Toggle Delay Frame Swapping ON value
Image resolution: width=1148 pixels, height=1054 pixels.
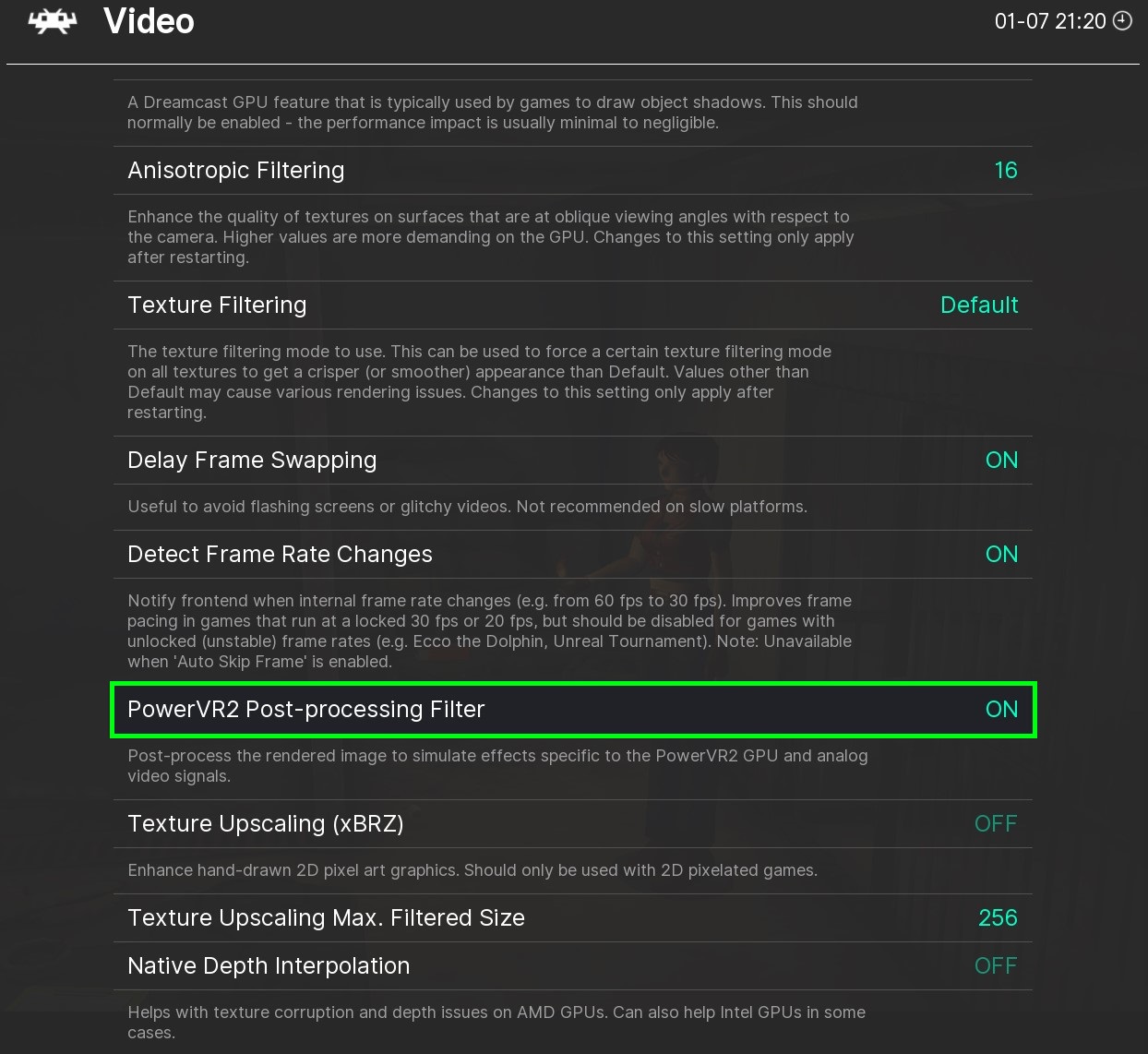coord(1001,460)
